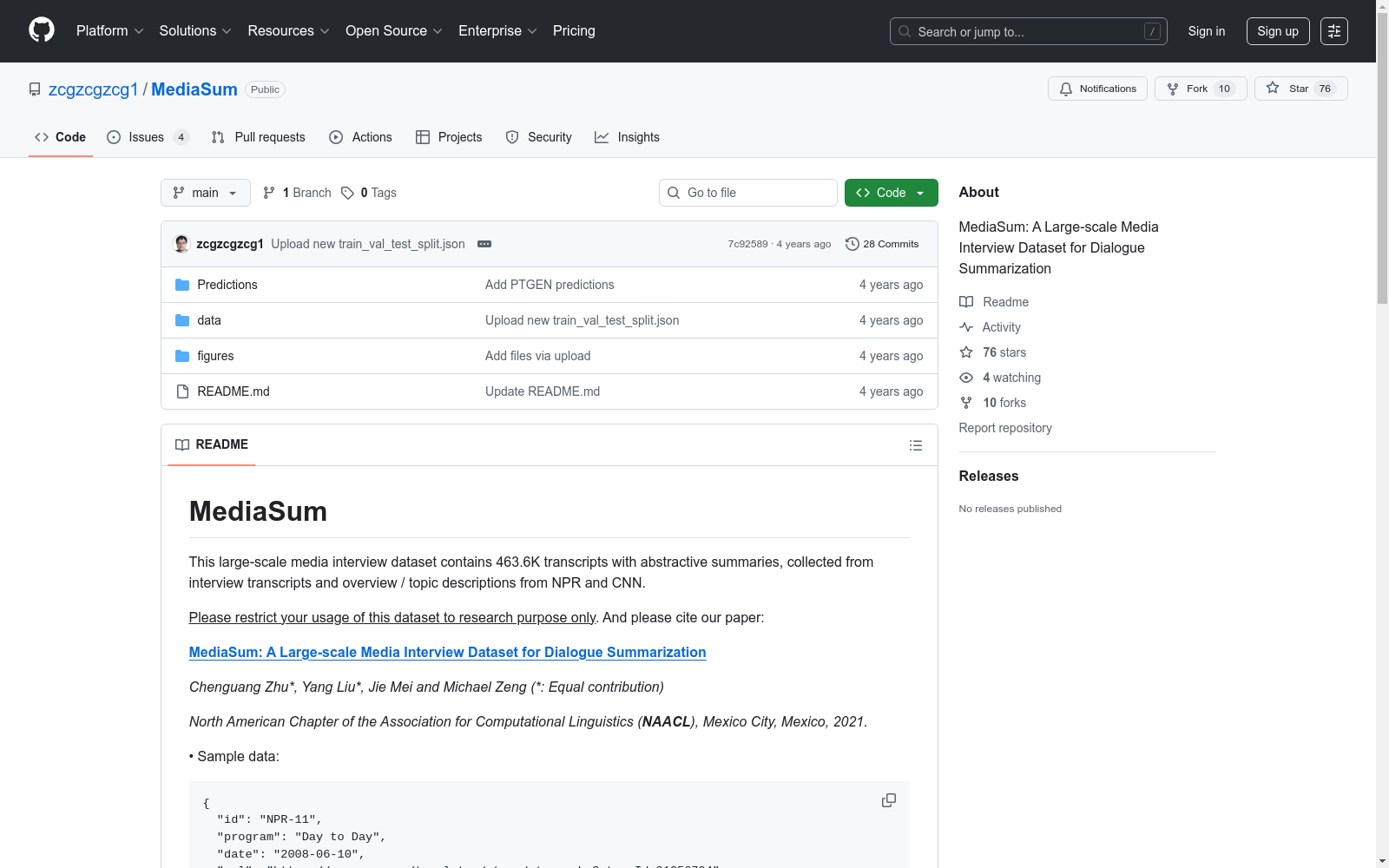Click the figures folder icon
The width and height of the screenshot is (1389, 868).
click(182, 356)
